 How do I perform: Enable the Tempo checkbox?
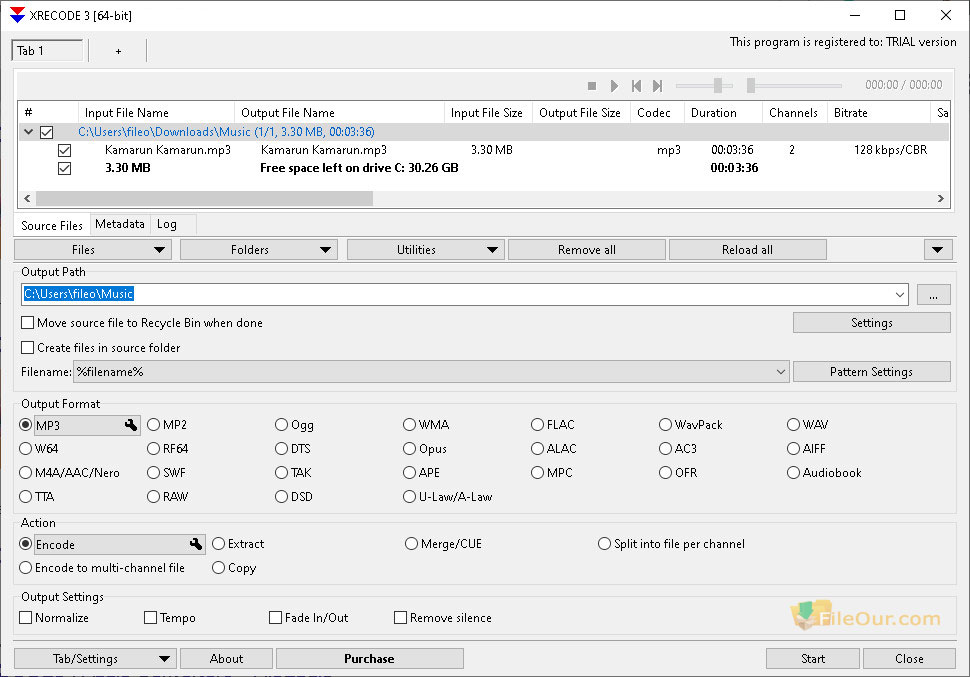pos(150,618)
